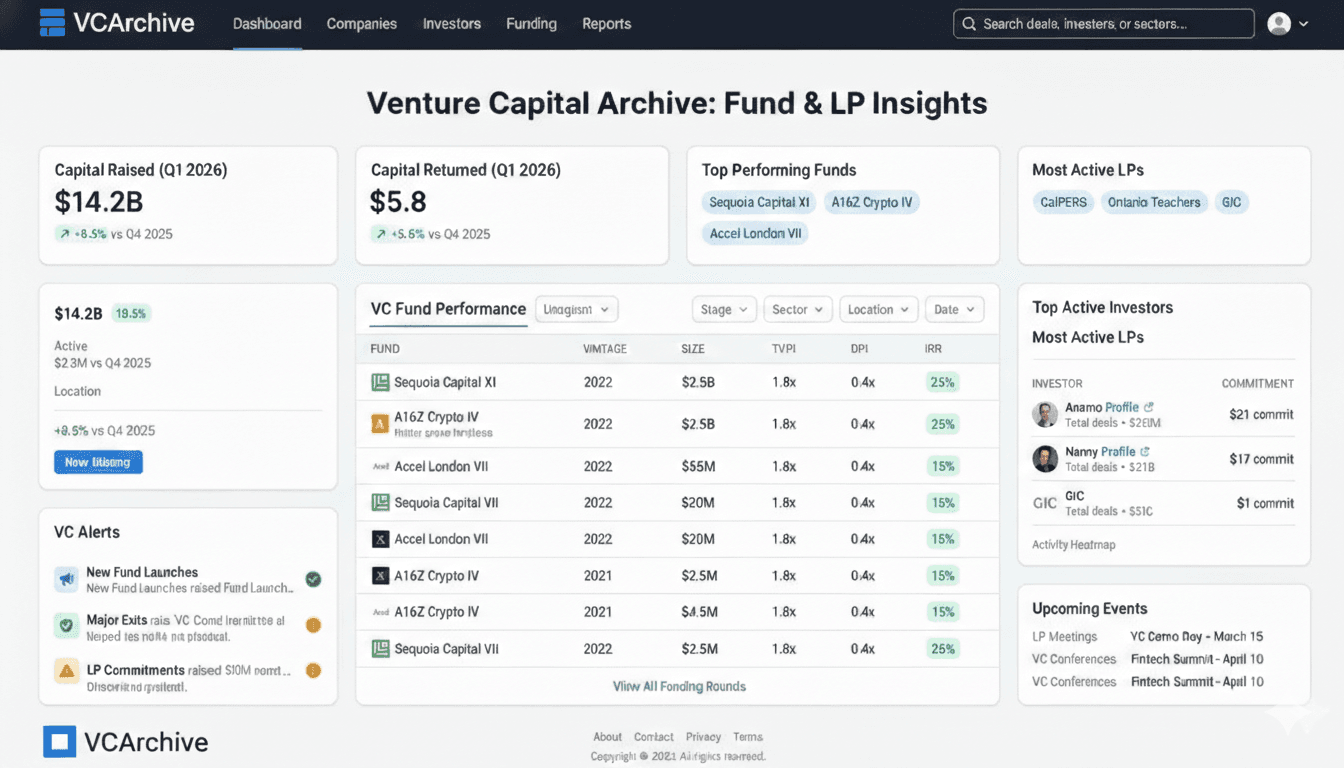This screenshot has width=1344, height=768.
Task: Open the Date filter dropdown
Action: [954, 309]
